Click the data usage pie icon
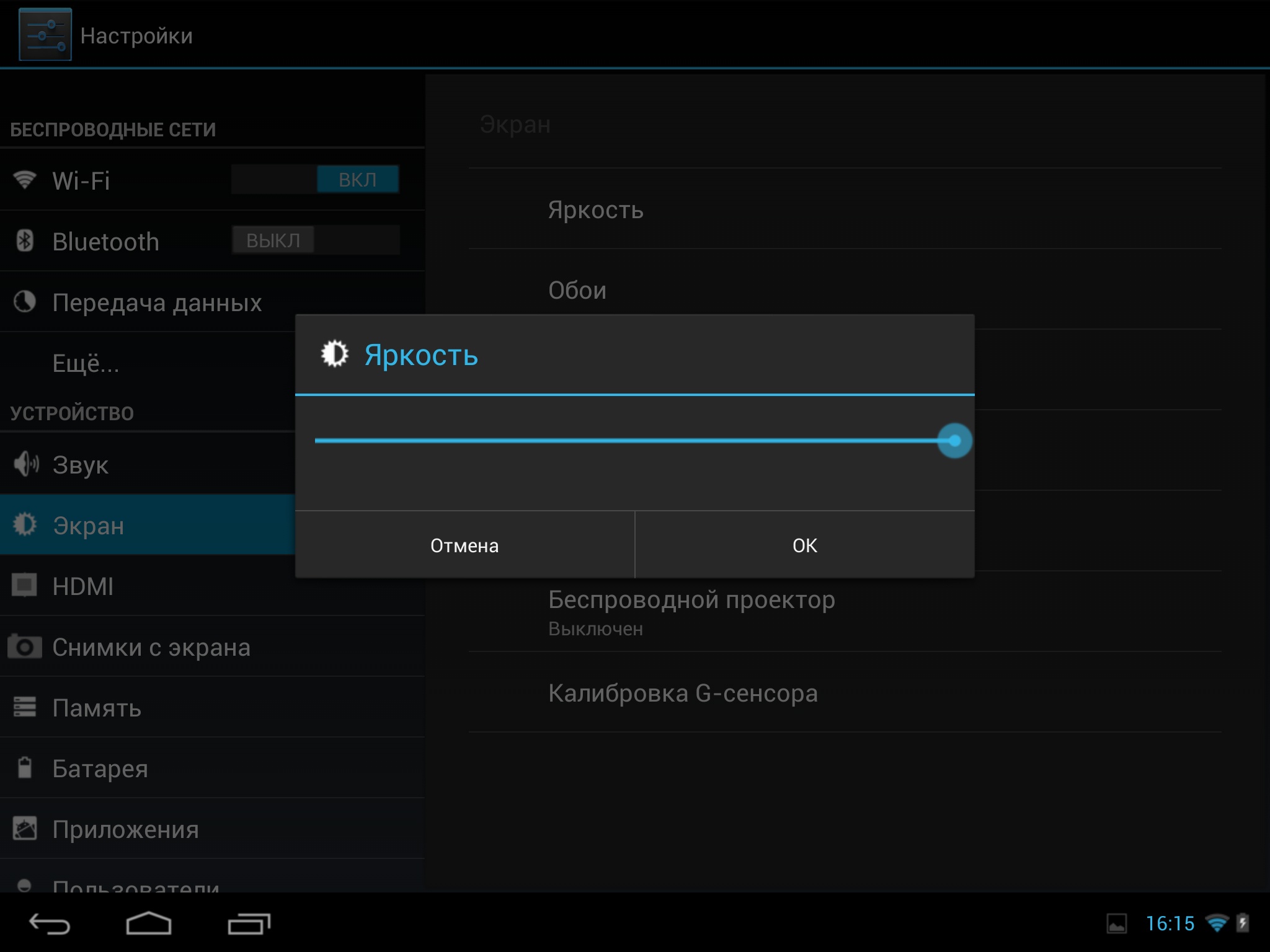This screenshot has height=952, width=1270. (25, 302)
